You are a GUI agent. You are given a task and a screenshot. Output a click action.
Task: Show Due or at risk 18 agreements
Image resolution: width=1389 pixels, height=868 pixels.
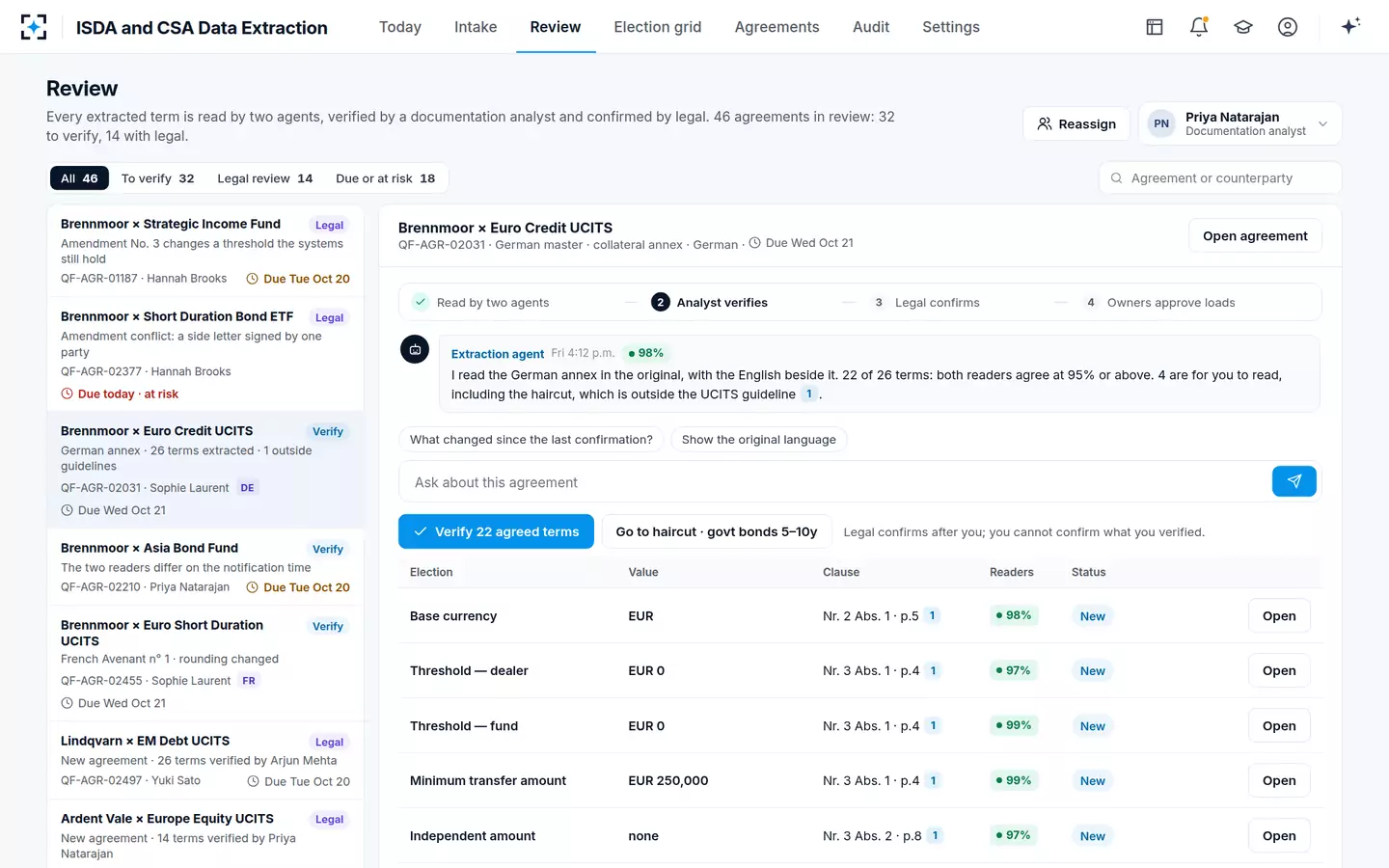(x=386, y=178)
